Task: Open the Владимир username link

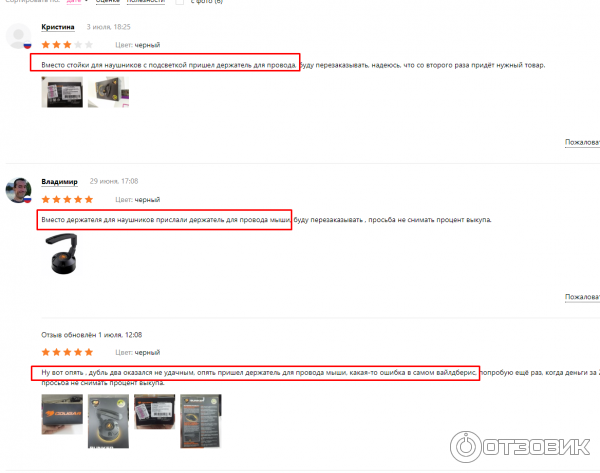Action: click(x=59, y=181)
